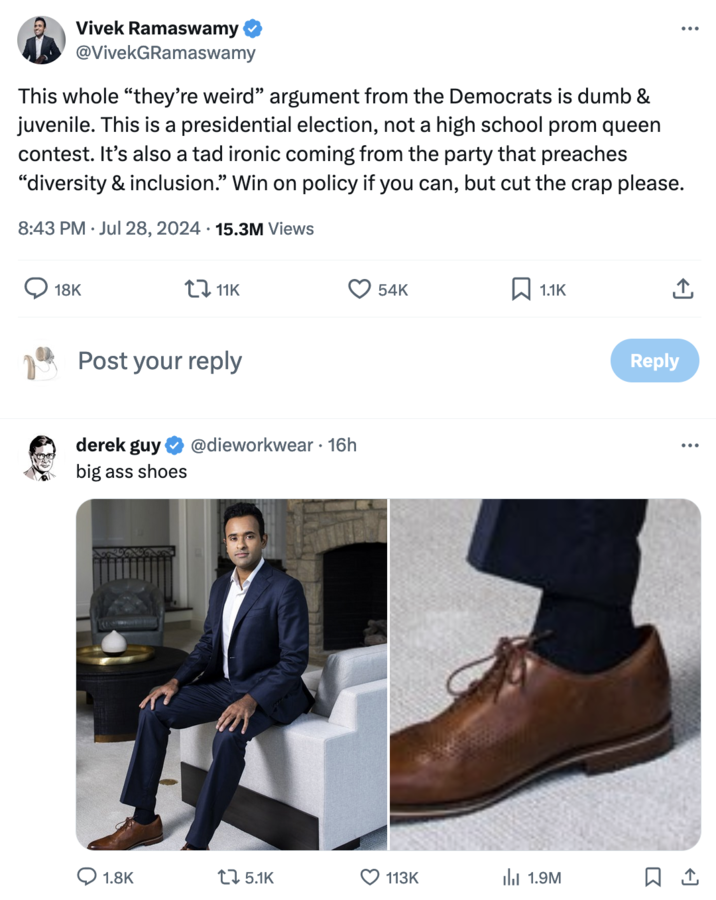Type in the Post your reply field
The width and height of the screenshot is (716, 900).
tap(300, 361)
